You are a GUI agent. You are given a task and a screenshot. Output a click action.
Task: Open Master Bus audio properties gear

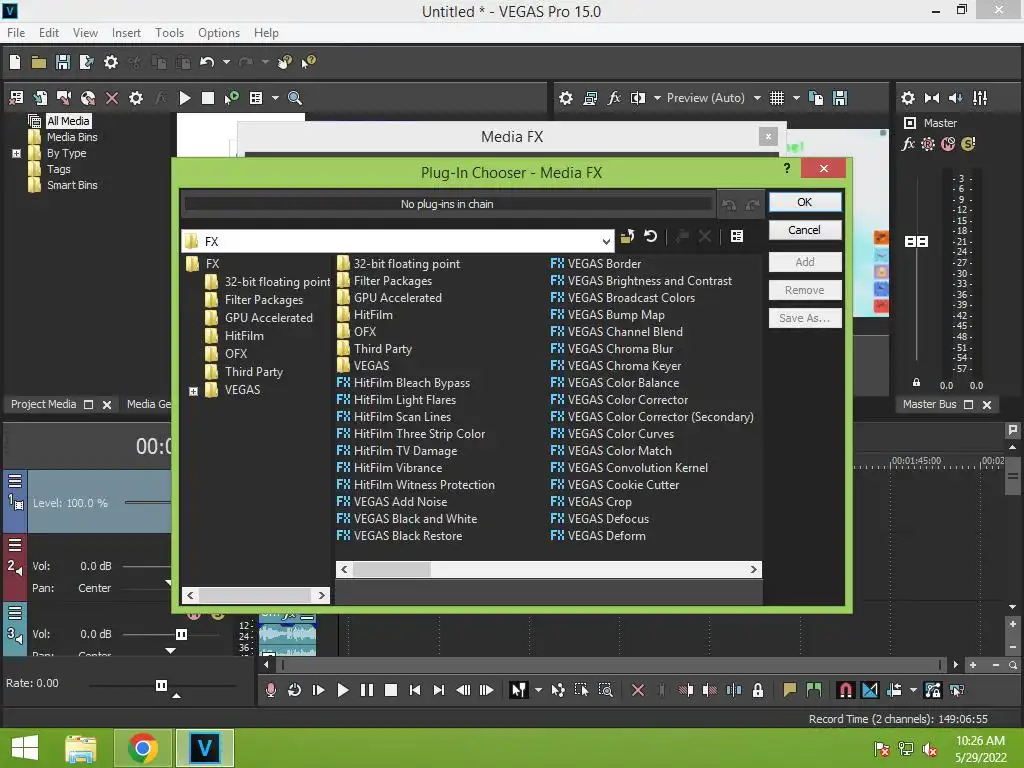click(908, 98)
